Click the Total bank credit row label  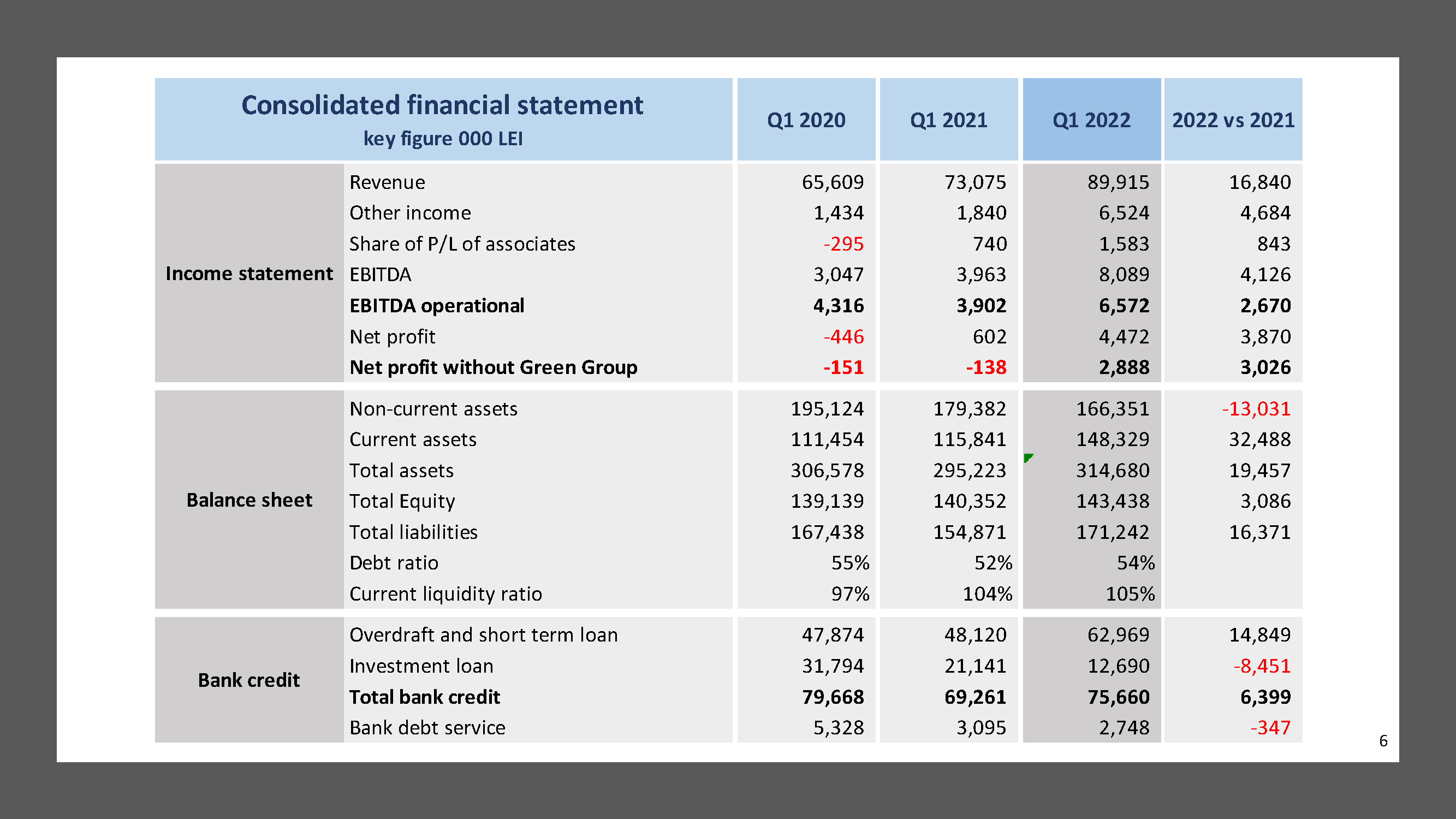click(x=425, y=697)
